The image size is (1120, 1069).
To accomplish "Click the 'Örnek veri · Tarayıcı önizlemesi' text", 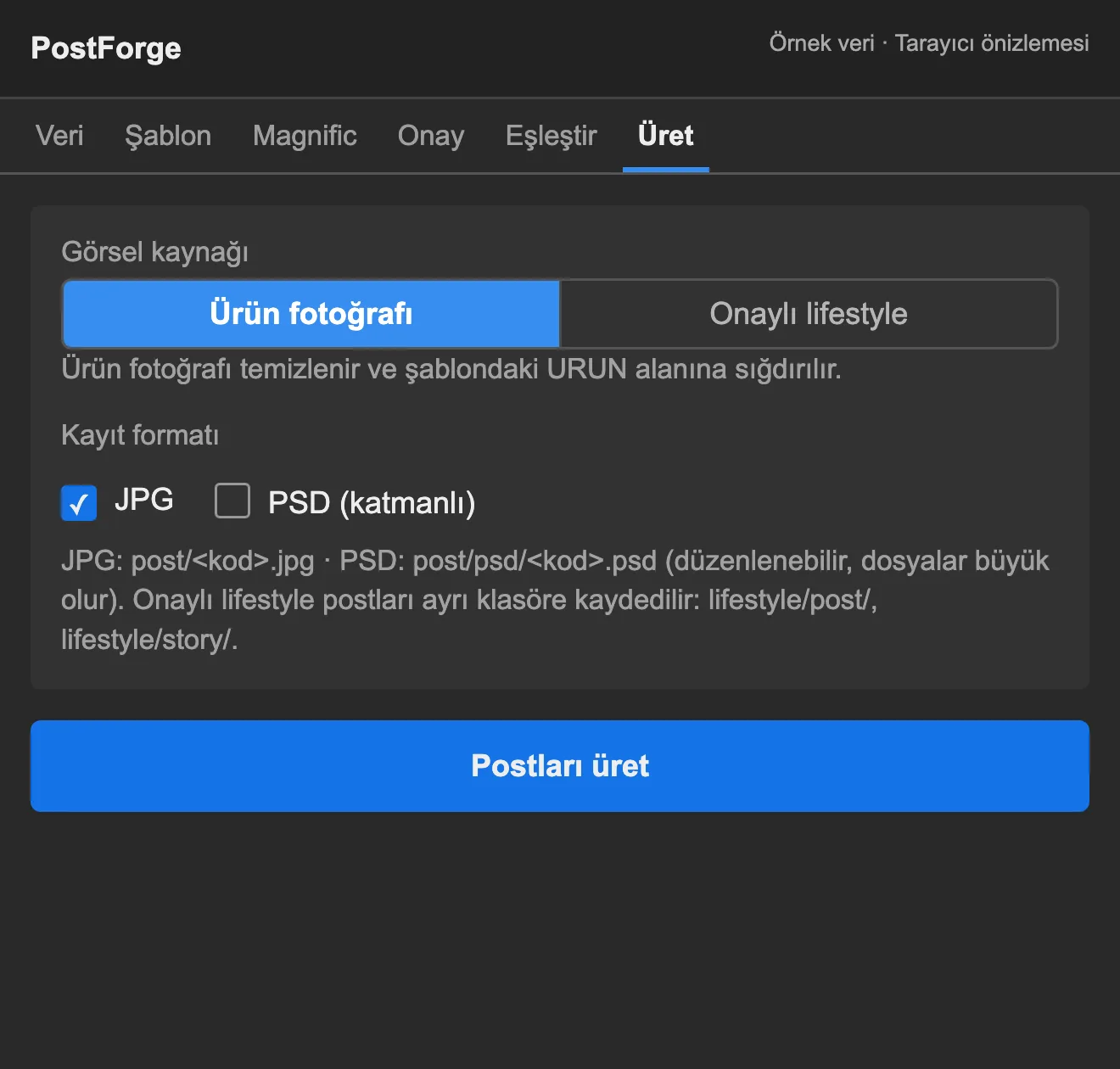I will pyautogui.click(x=929, y=43).
